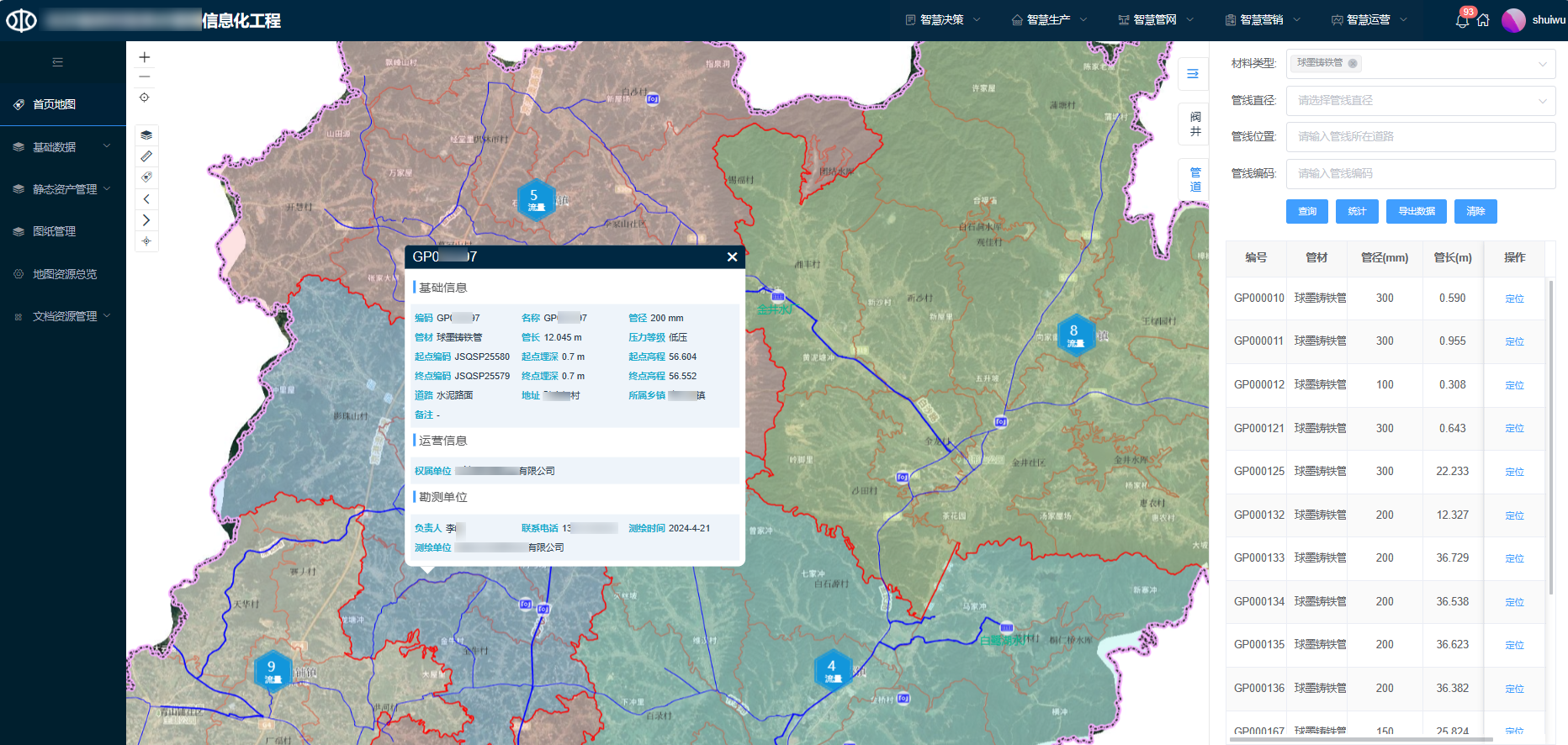The width and height of the screenshot is (1568, 745).
Task: Click the tag marker tool icon
Action: [x=146, y=177]
